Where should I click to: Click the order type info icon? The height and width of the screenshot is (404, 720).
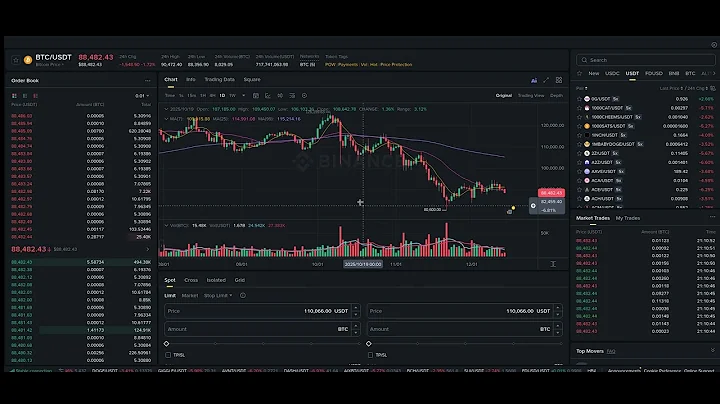243,296
